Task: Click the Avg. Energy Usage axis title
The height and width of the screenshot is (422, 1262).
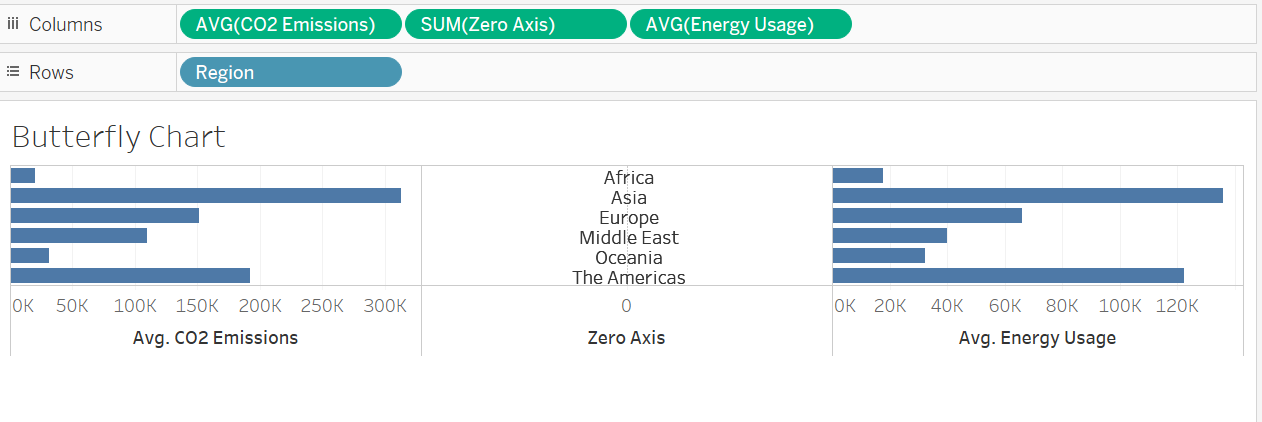Action: [x=1037, y=338]
